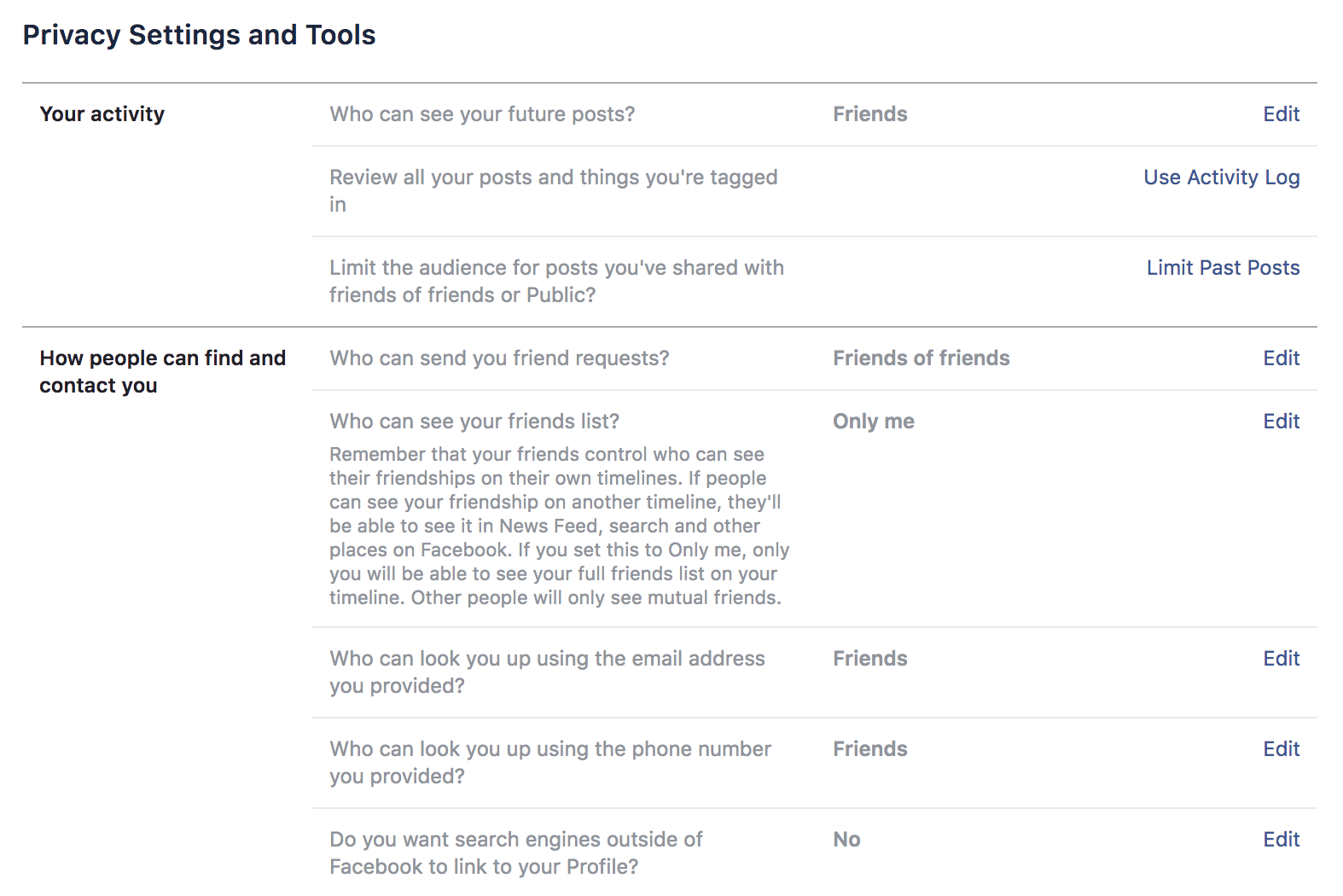Select the "Who can see your future posts?" row
The image size is (1343, 896).
(x=482, y=114)
